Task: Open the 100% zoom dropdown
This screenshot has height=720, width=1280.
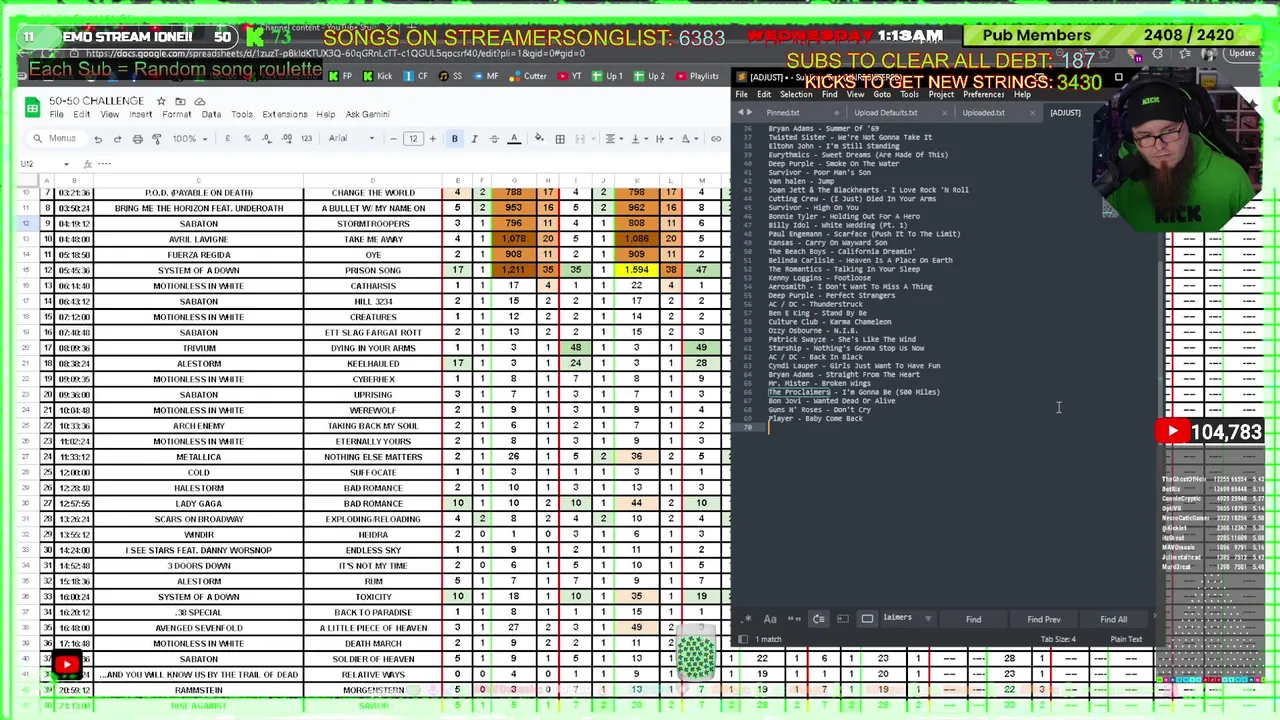Action: [190, 139]
